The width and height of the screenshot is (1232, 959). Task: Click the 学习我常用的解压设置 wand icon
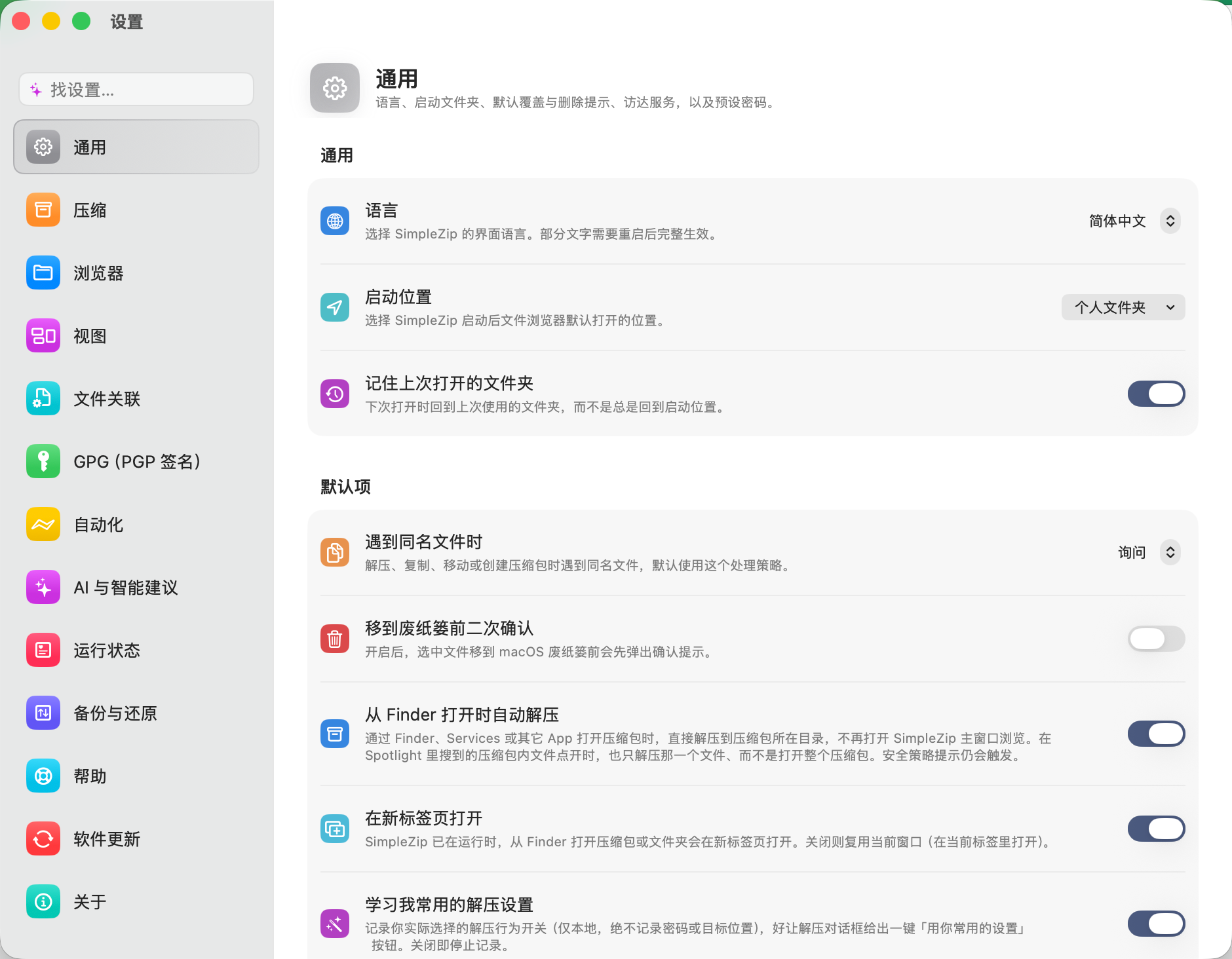point(335,924)
